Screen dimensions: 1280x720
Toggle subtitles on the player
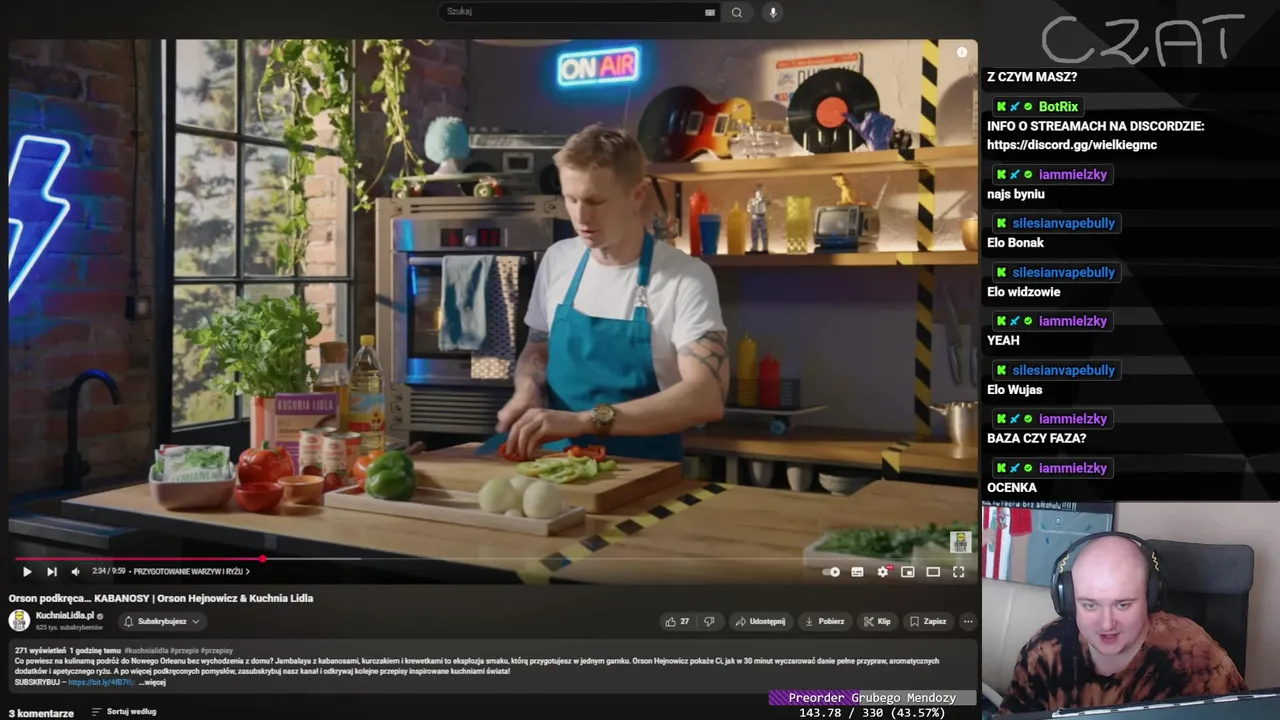857,572
